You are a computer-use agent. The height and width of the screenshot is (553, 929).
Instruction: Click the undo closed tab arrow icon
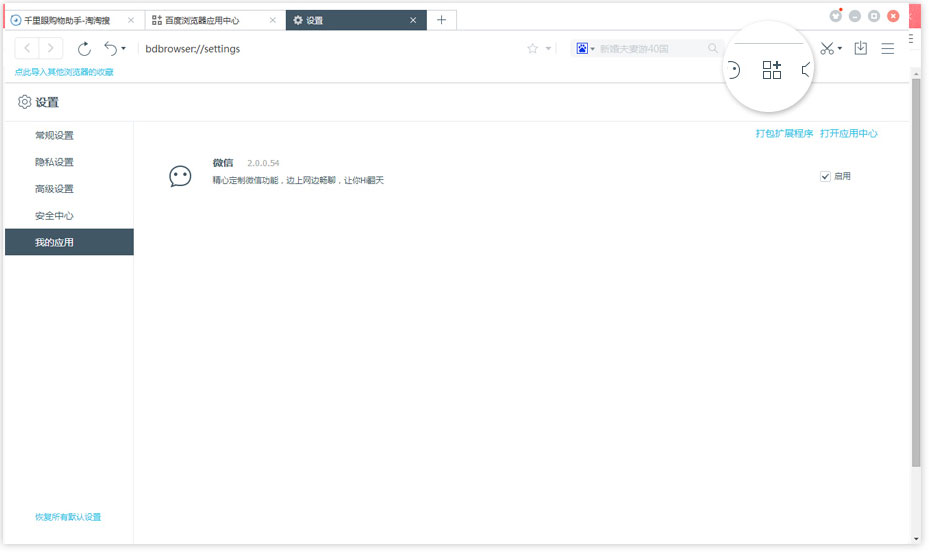point(110,48)
